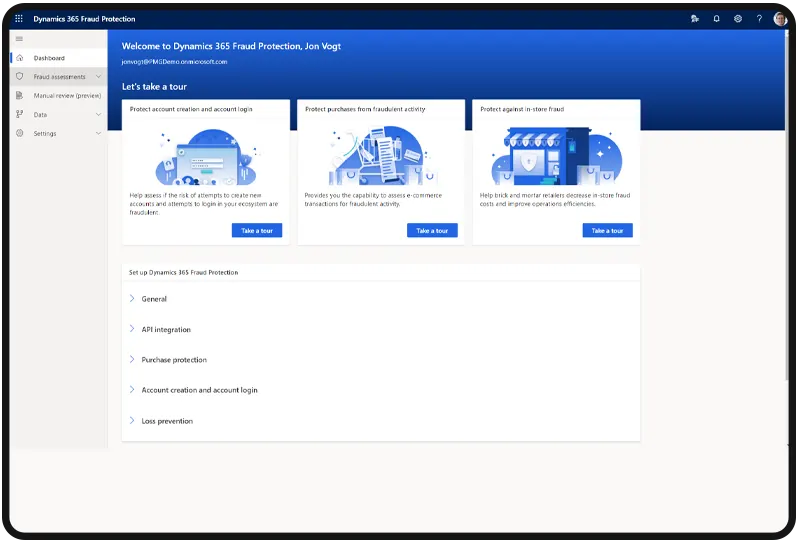The height and width of the screenshot is (544, 800).
Task: Click the feedback person icon in header
Action: [695, 18]
